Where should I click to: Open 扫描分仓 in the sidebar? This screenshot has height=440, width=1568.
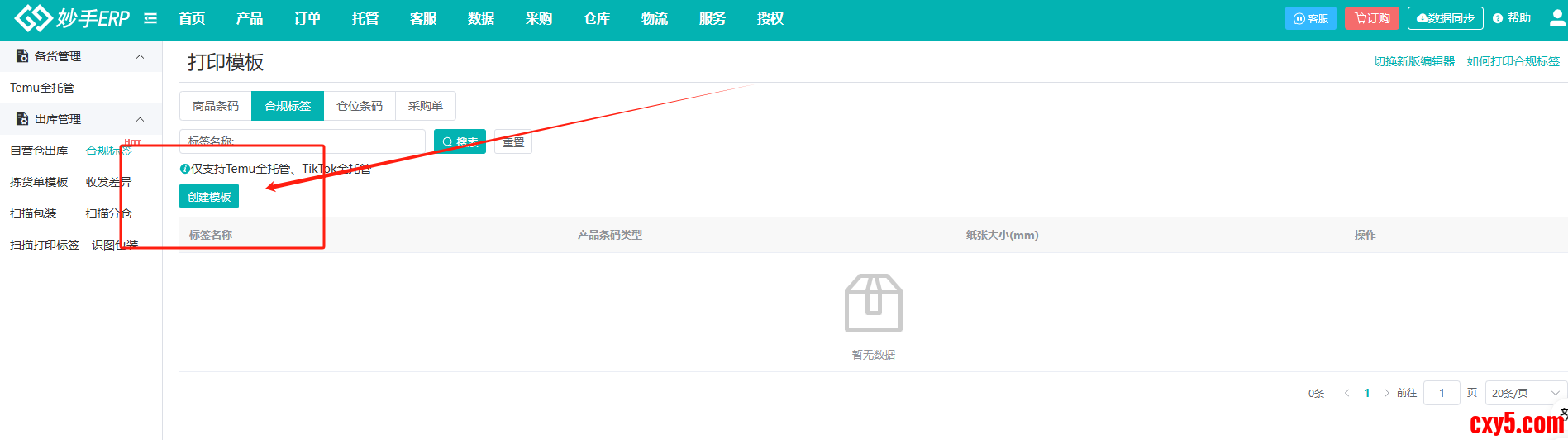click(x=108, y=213)
